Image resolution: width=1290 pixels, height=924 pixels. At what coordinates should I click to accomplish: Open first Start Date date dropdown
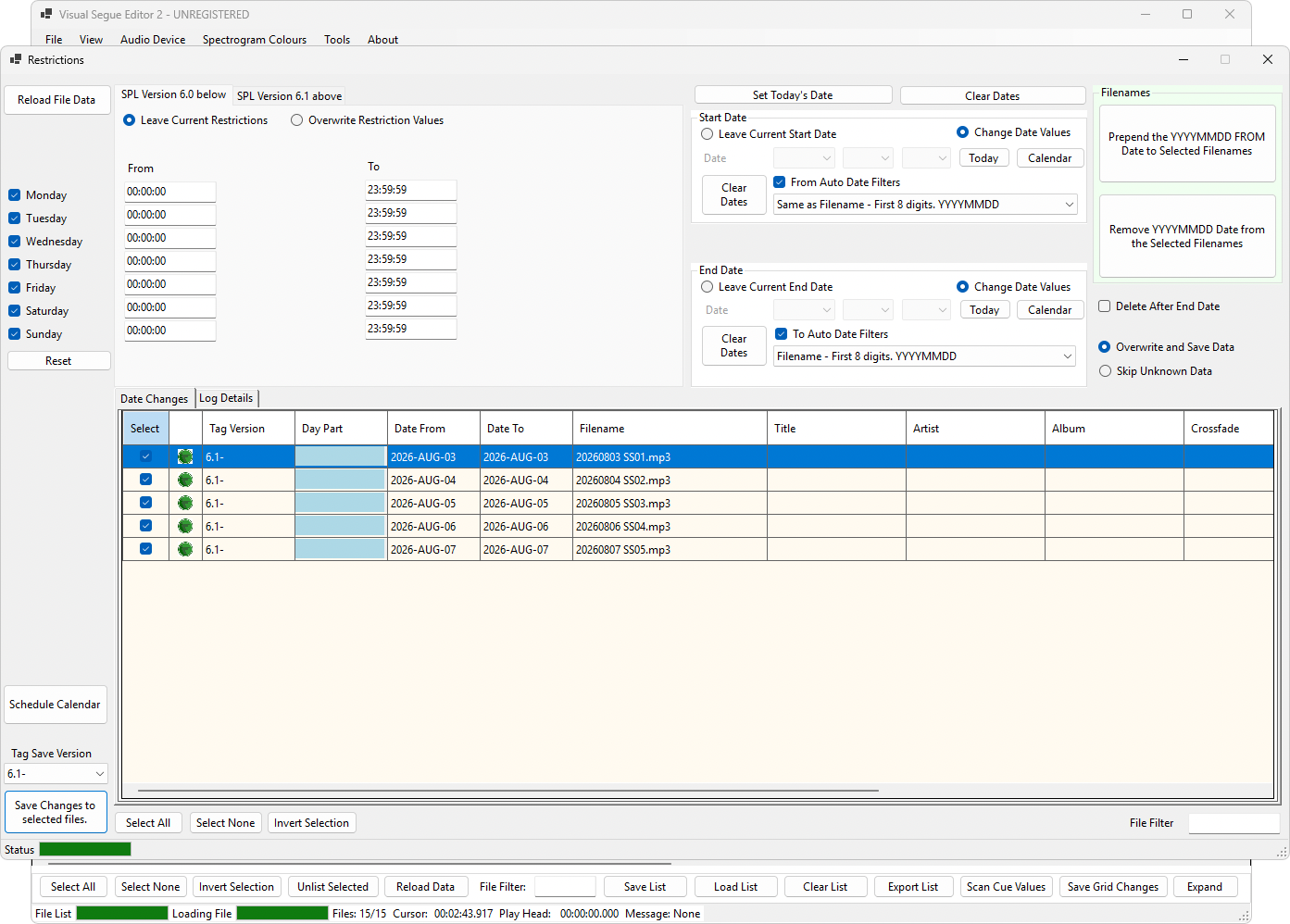pos(804,158)
